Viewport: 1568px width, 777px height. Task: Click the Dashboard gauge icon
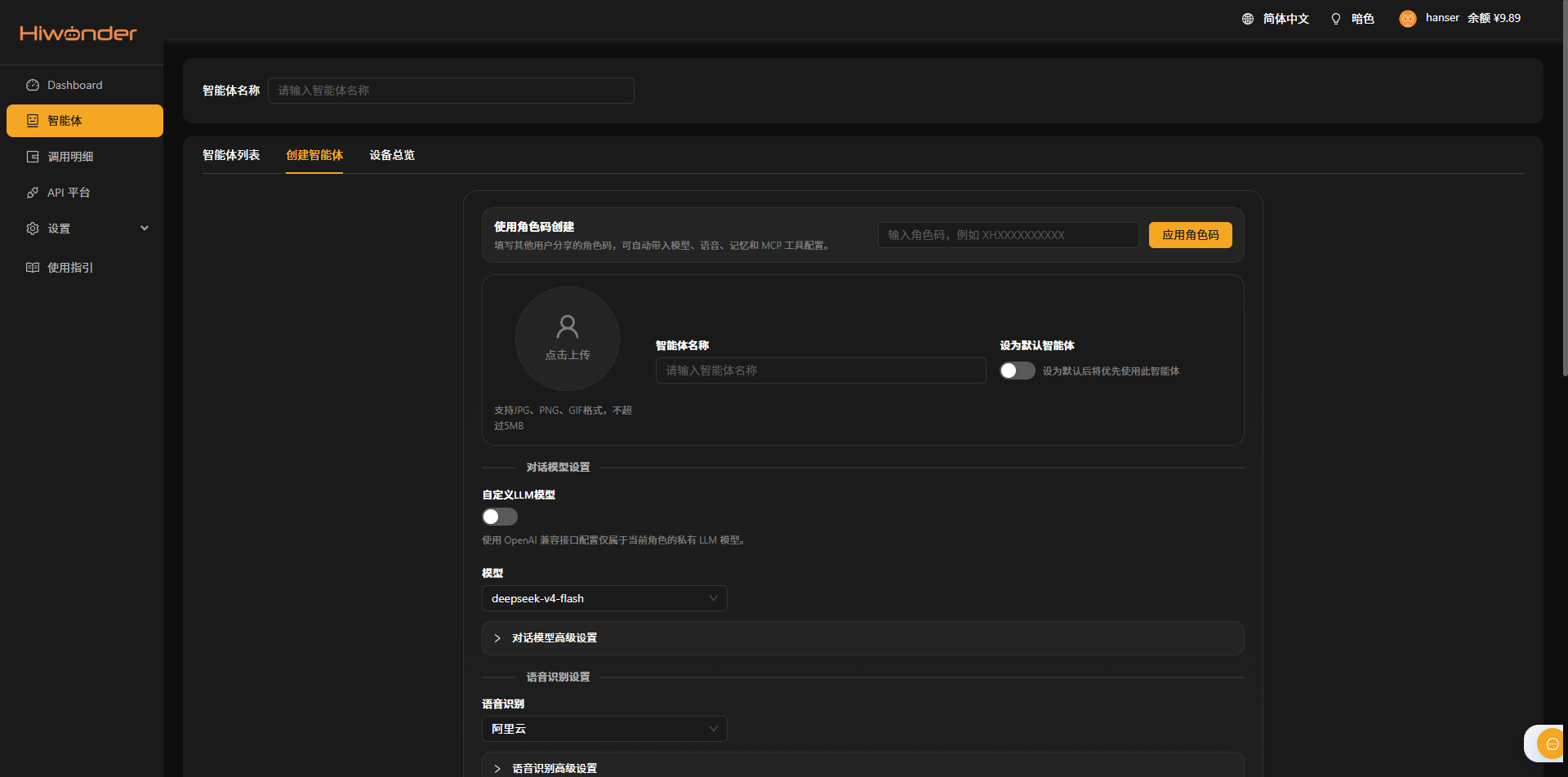[33, 85]
